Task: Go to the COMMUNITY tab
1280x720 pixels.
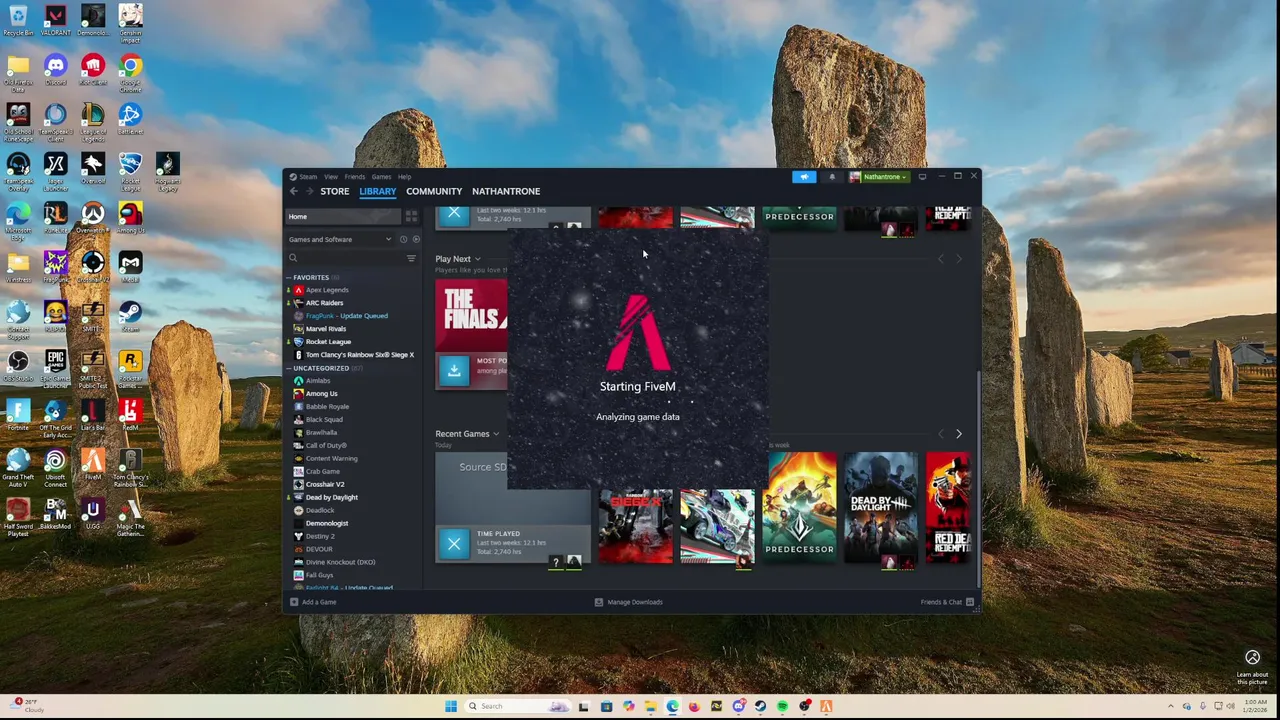Action: [x=434, y=191]
